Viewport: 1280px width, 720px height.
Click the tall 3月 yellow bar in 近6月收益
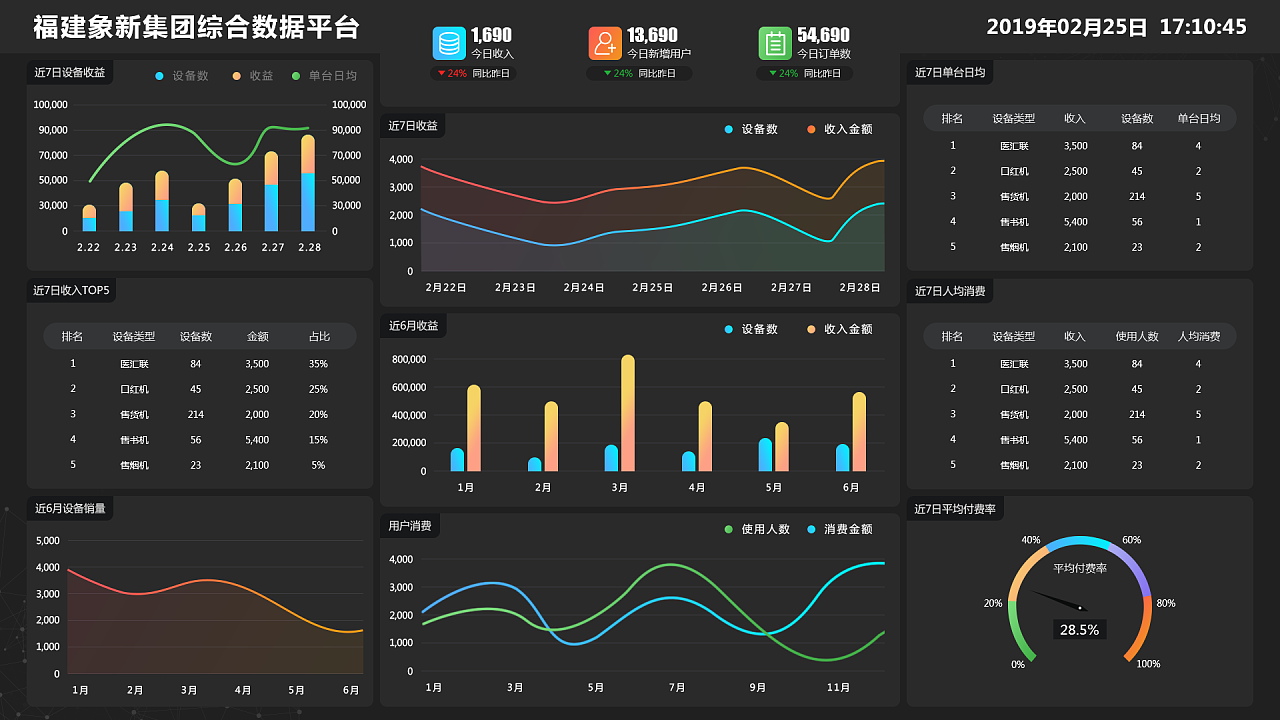point(628,413)
